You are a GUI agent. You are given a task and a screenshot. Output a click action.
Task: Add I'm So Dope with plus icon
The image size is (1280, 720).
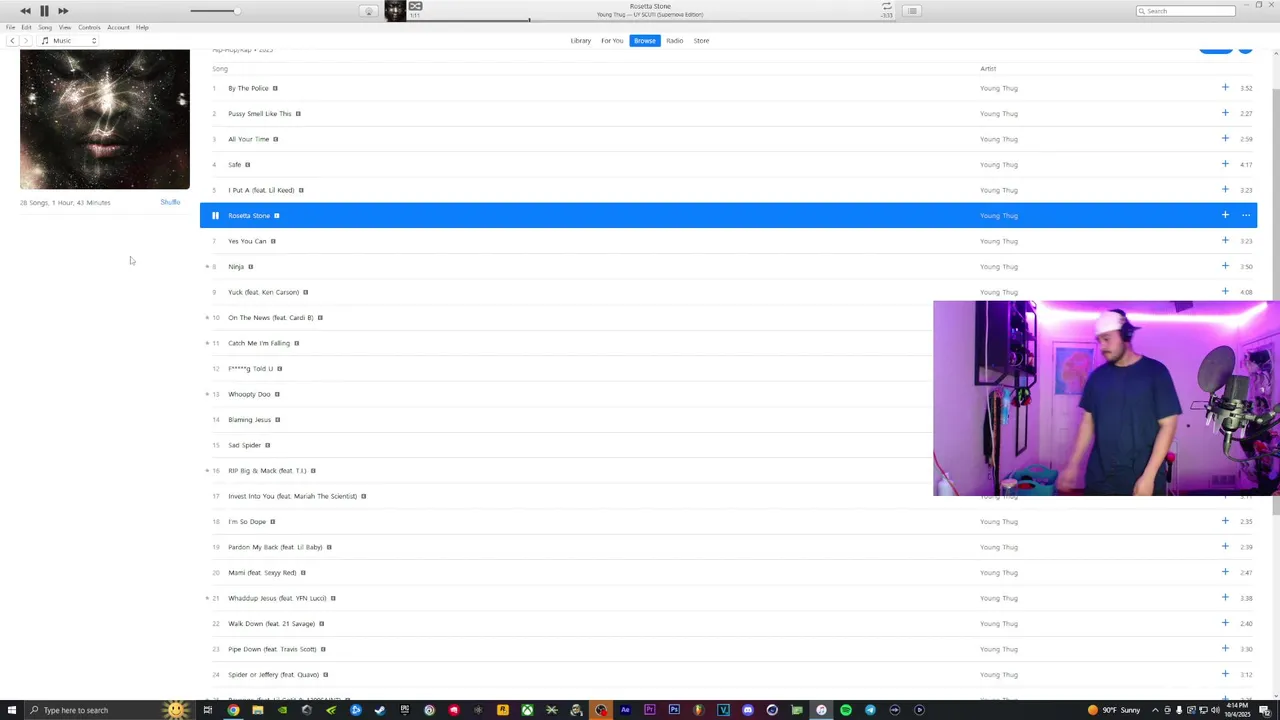point(1225,521)
